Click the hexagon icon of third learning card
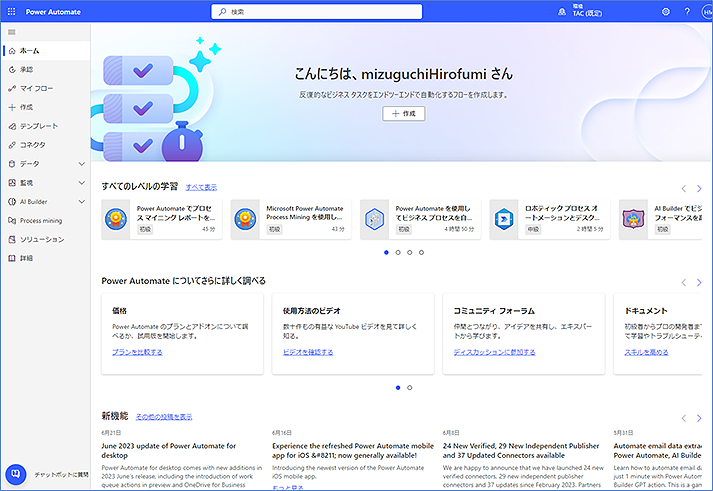713x491 pixels. 375,219
